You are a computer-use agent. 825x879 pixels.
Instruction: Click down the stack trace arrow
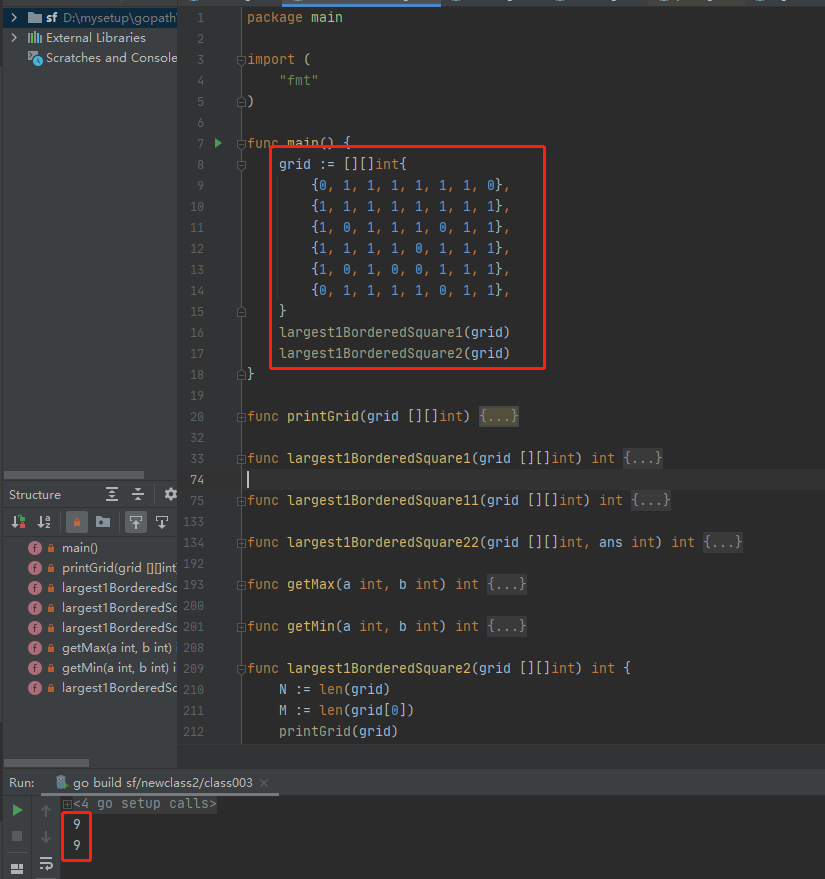[x=46, y=836]
